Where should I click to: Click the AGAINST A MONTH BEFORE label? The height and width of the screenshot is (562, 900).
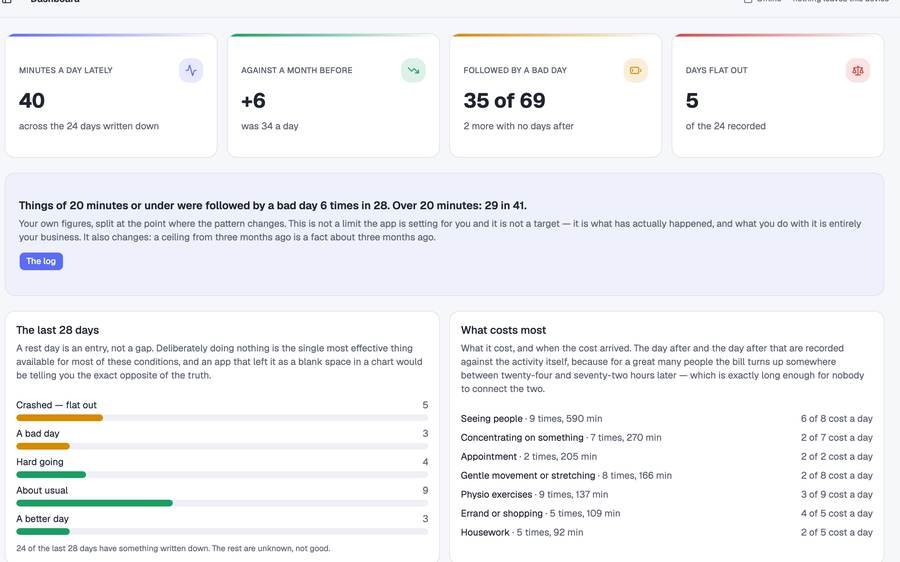tap(297, 70)
